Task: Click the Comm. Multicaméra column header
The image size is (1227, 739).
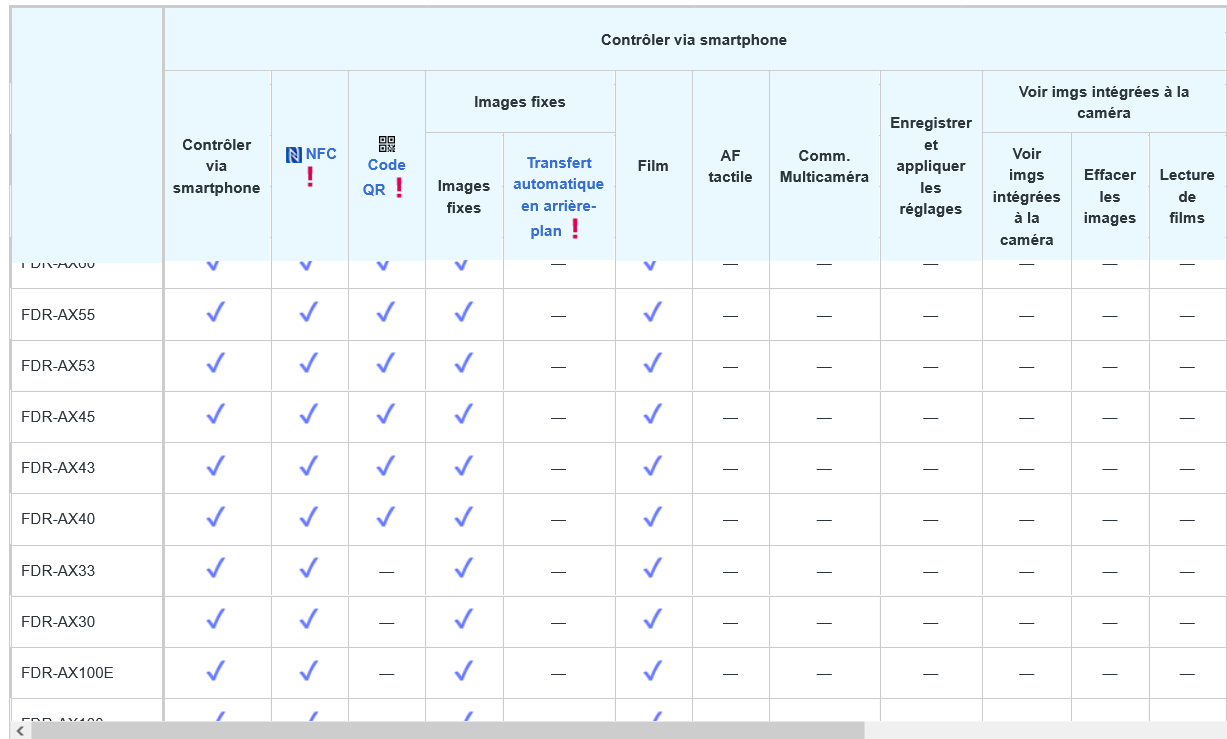Action: (824, 166)
